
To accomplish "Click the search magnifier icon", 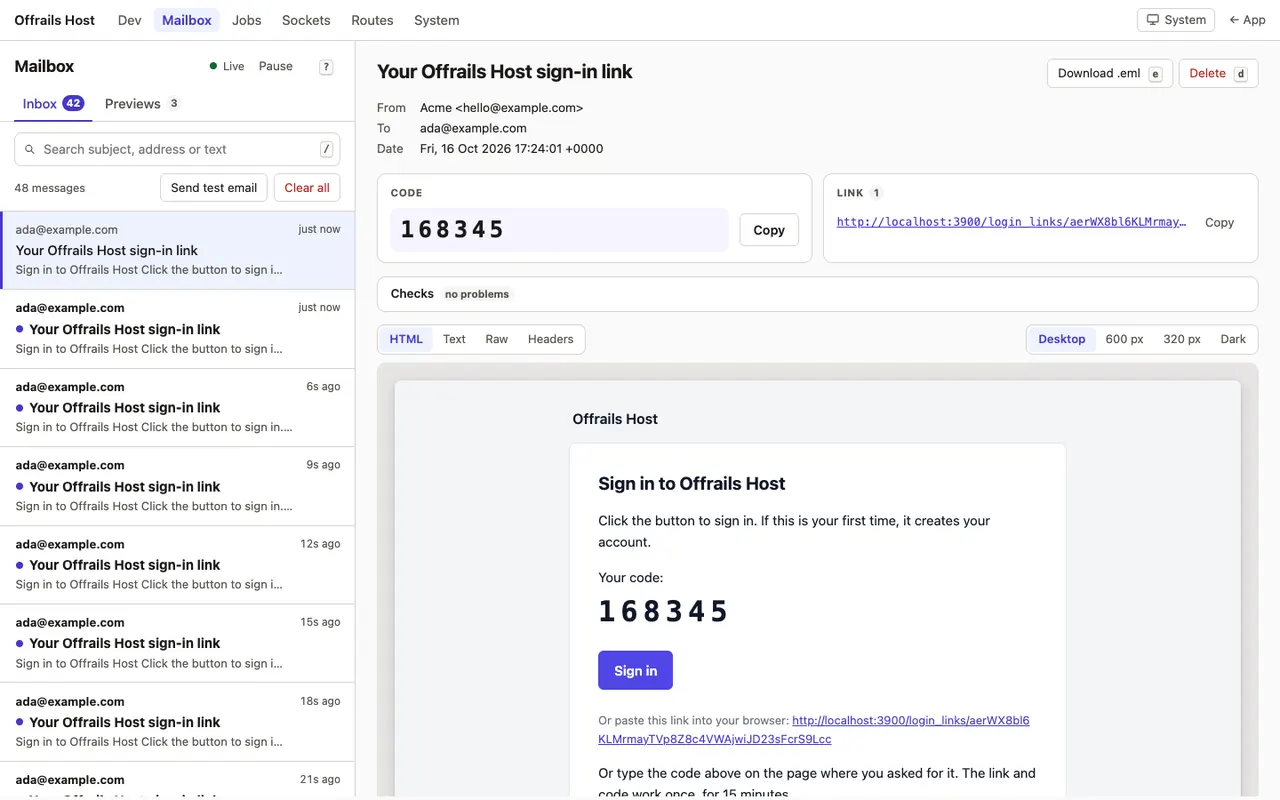I will pyautogui.click(x=30, y=149).
